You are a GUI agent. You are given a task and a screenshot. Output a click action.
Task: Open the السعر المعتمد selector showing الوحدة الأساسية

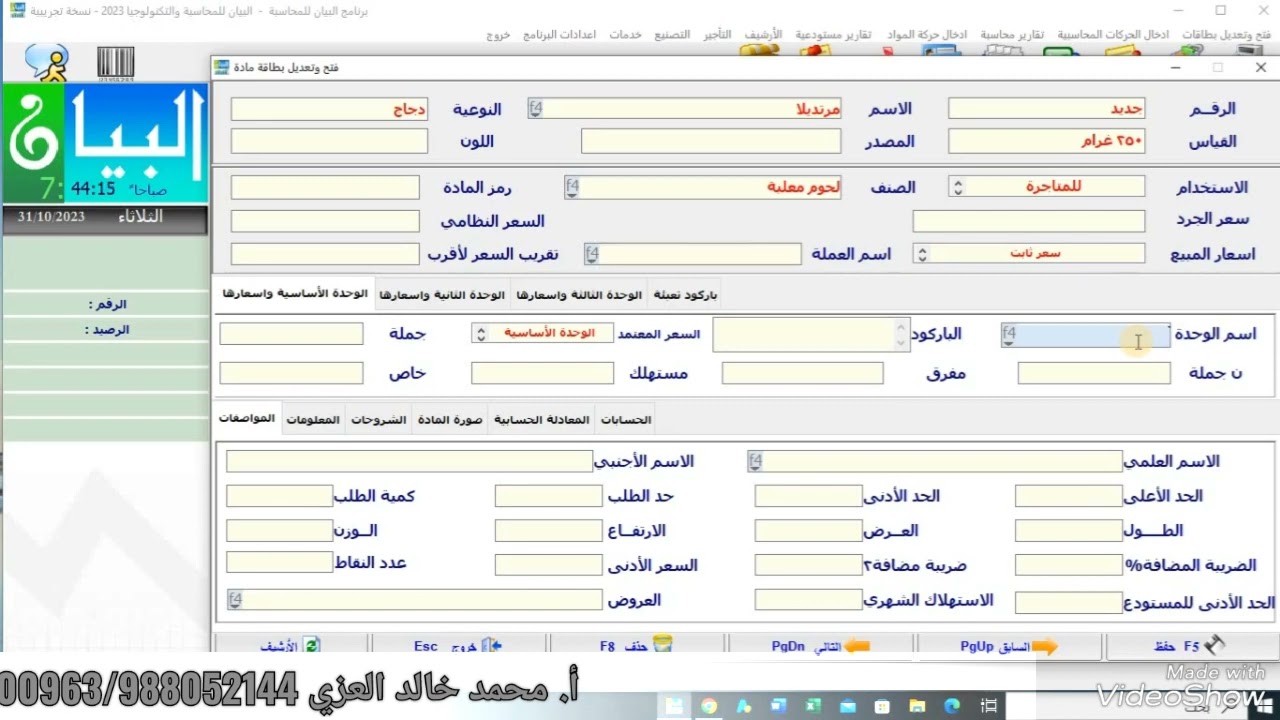point(480,334)
